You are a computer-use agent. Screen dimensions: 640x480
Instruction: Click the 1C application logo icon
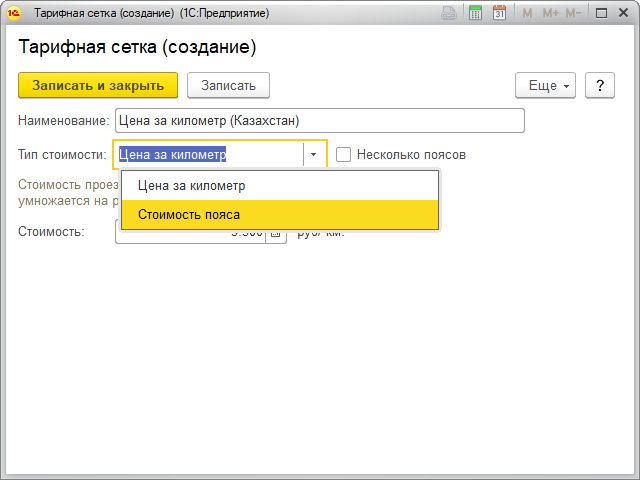point(15,14)
